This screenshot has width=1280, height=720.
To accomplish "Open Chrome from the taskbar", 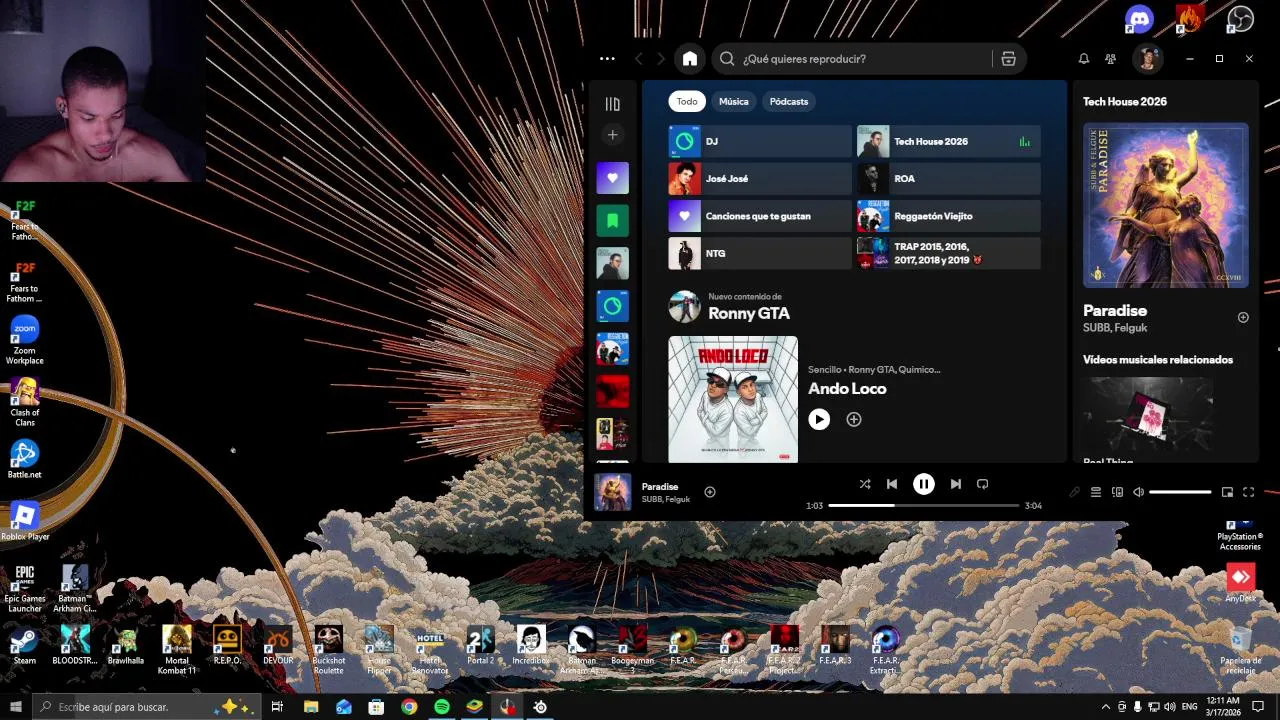I will pos(409,707).
